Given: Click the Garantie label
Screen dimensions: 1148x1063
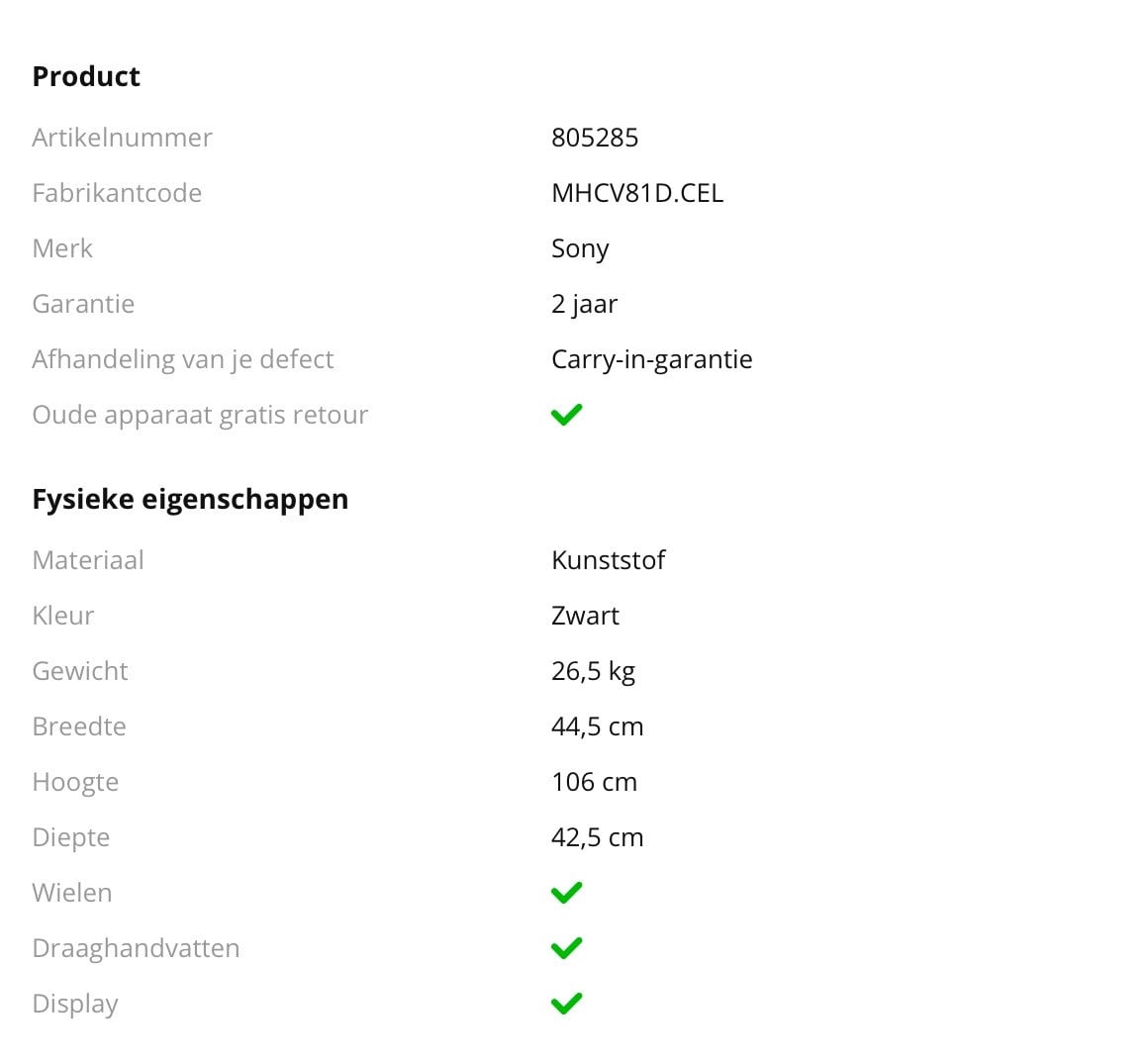Looking at the screenshot, I should pyautogui.click(x=83, y=304).
